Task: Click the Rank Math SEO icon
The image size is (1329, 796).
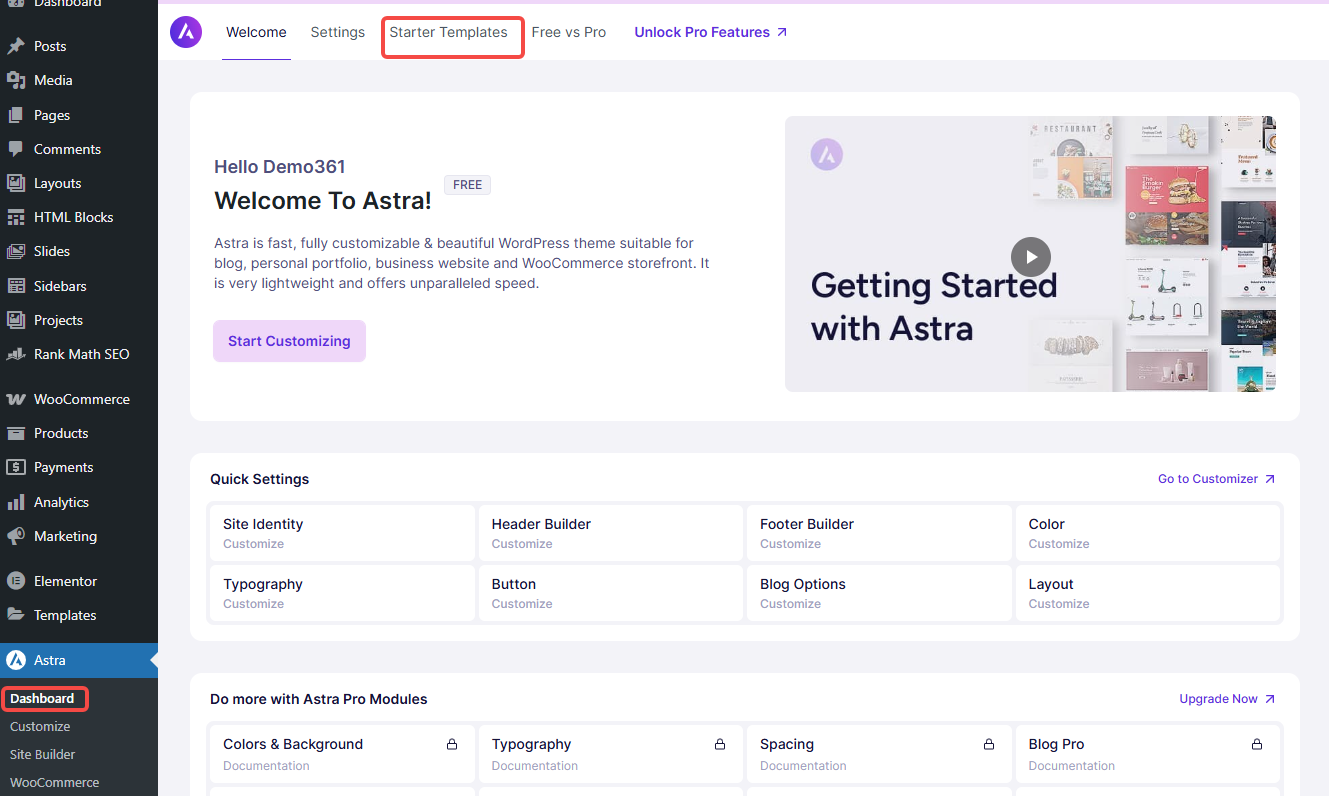Action: click(x=16, y=354)
